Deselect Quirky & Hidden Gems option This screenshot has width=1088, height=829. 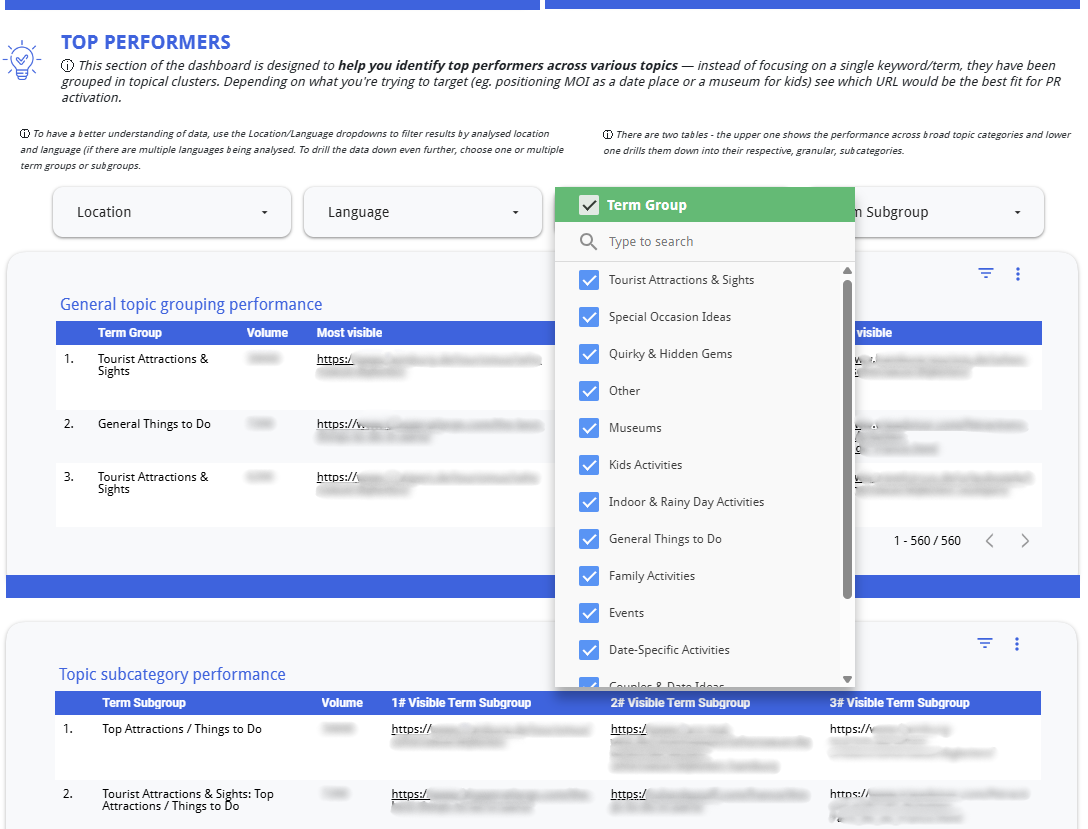pos(589,354)
